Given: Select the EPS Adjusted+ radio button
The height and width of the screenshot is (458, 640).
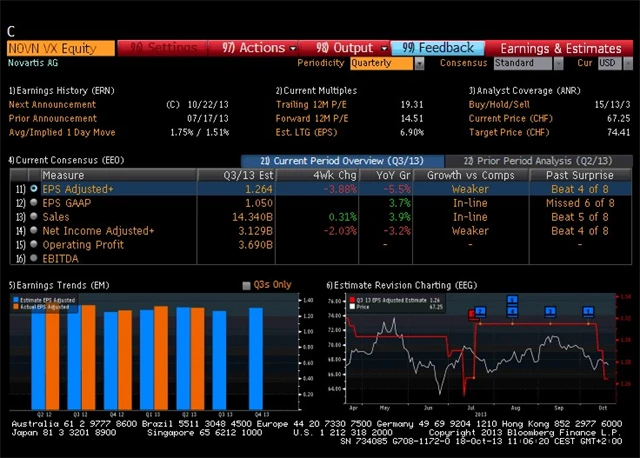Looking at the screenshot, I should [34, 189].
